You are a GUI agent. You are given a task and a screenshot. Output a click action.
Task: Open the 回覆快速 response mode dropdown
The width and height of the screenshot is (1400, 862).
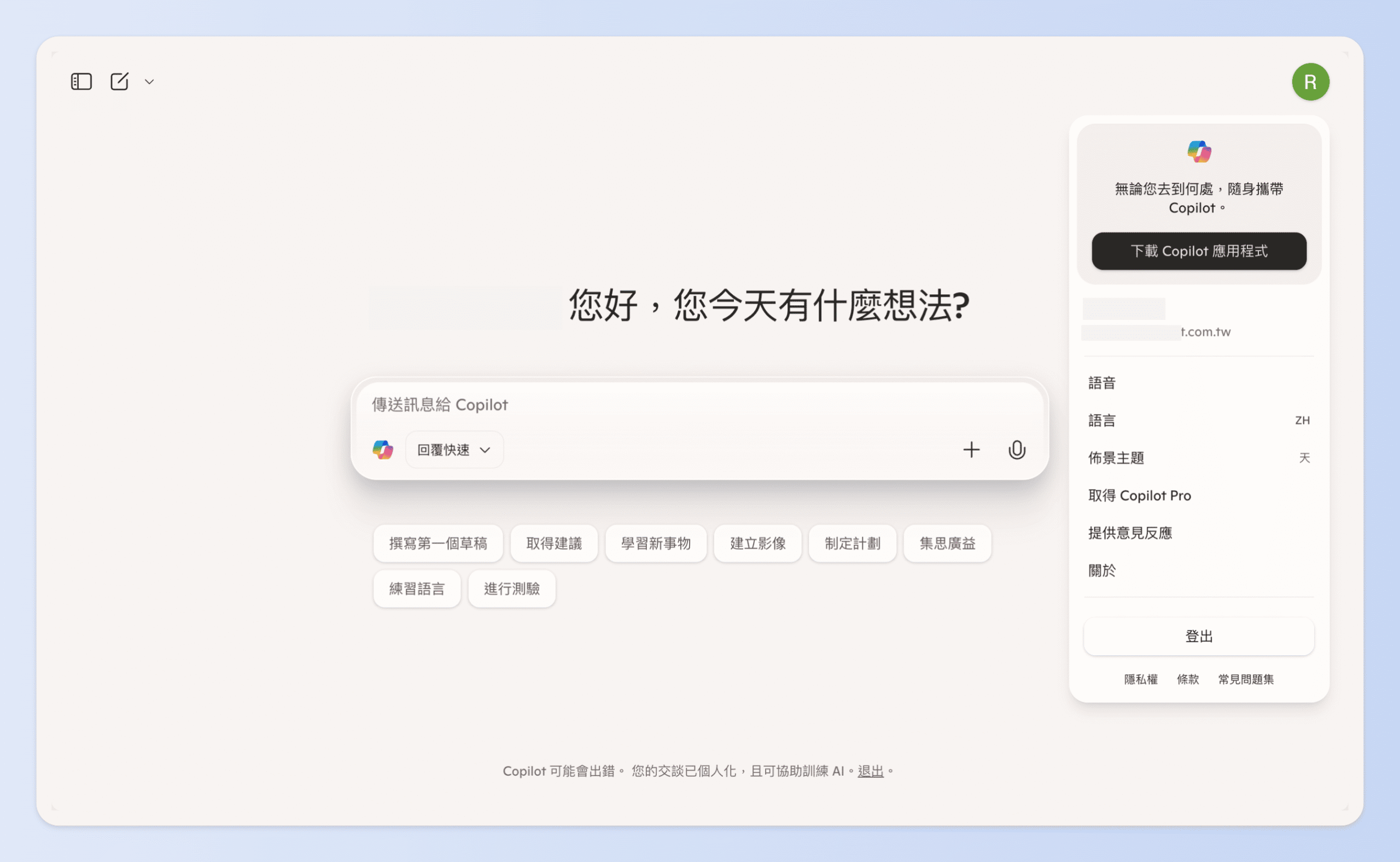tap(454, 450)
